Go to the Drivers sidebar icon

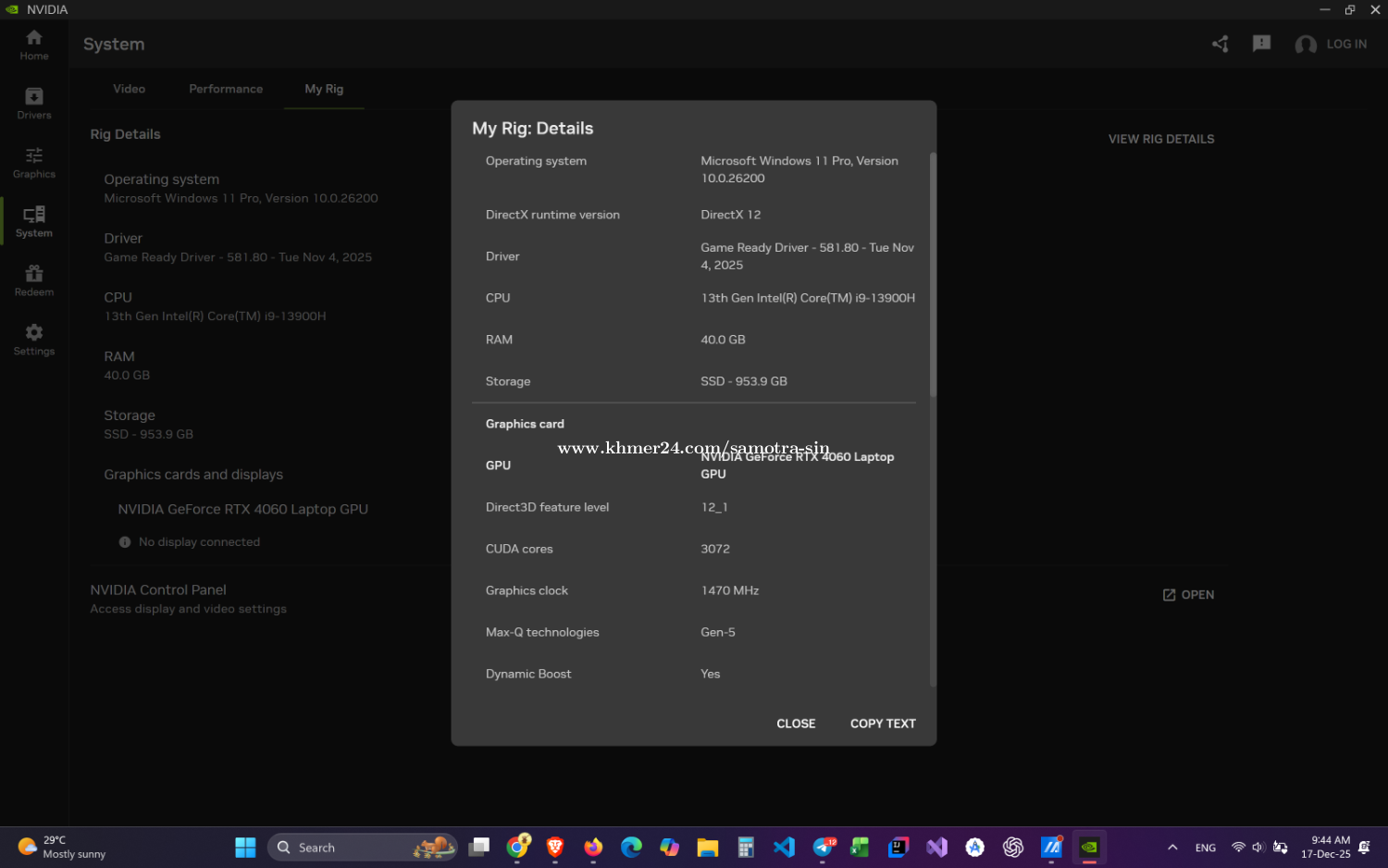(34, 103)
